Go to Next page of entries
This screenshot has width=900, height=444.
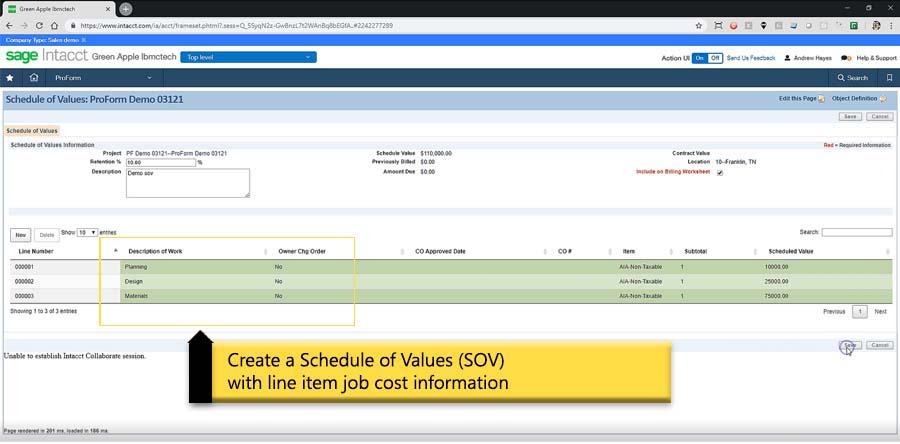tap(880, 311)
